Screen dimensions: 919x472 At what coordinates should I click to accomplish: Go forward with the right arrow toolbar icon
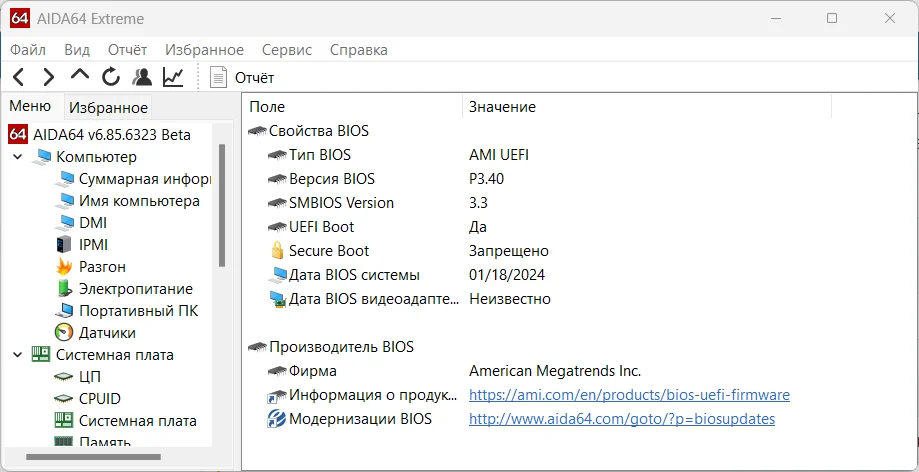pyautogui.click(x=49, y=77)
